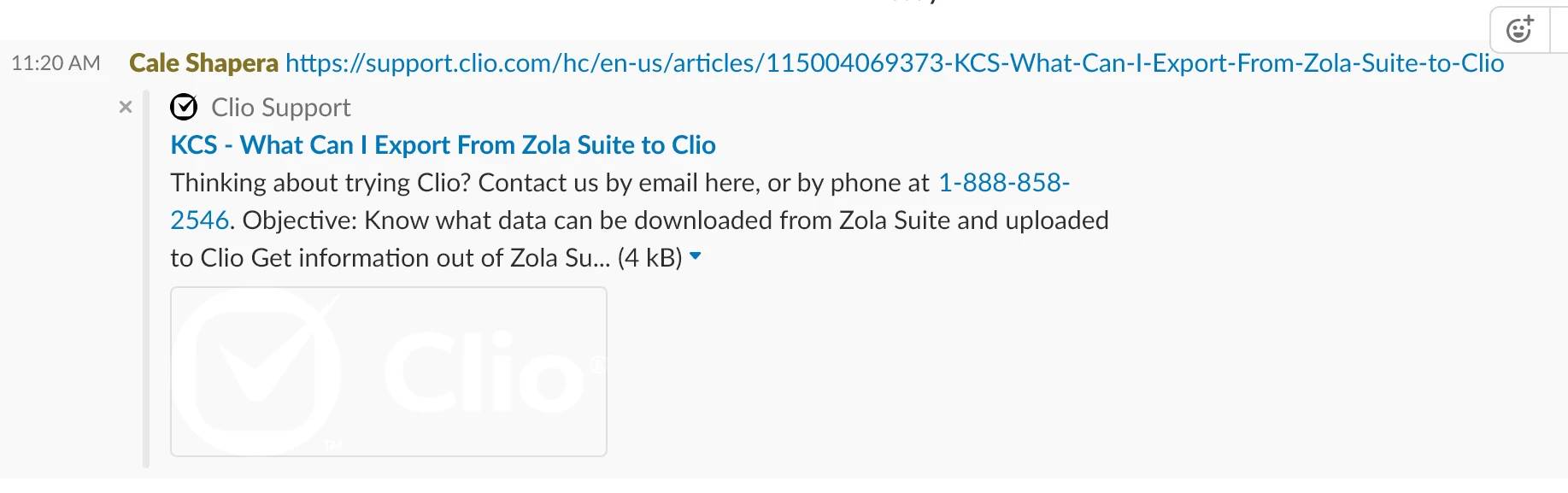The image size is (1568, 493).
Task: Click the Clio Support checkmark logo
Action: [184, 107]
